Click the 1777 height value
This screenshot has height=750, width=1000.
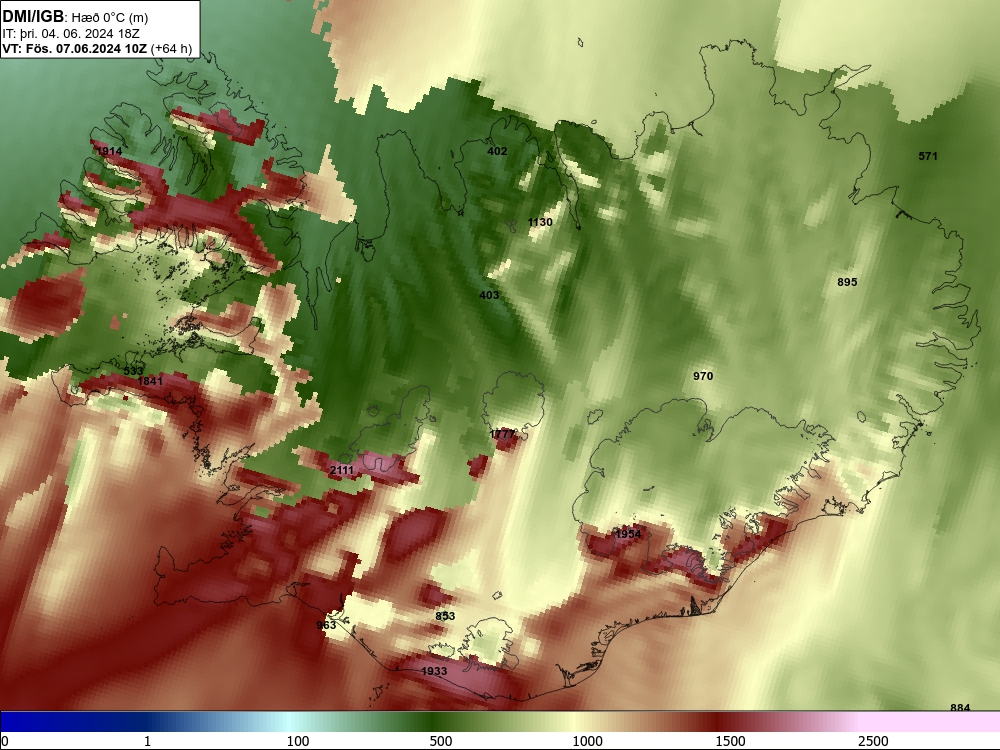coord(502,434)
